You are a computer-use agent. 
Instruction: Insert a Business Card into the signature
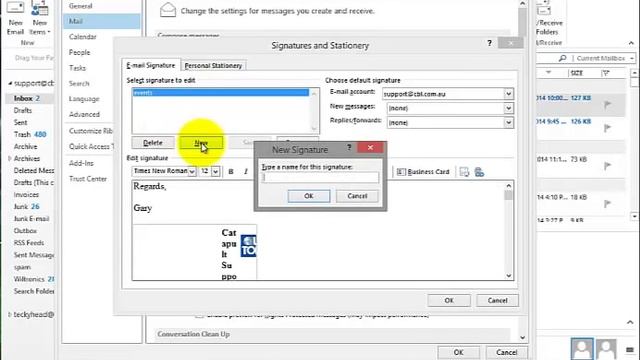point(423,172)
